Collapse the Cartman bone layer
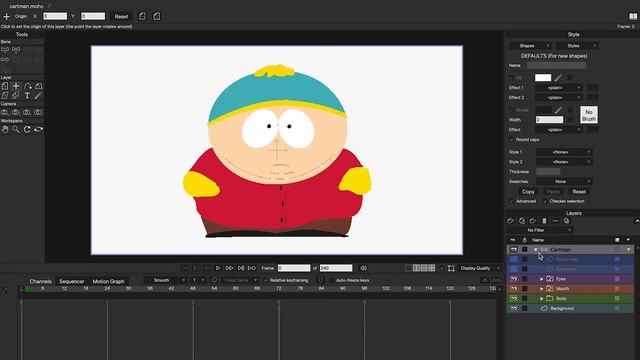Screen dimensions: 640x360 tap(536, 249)
